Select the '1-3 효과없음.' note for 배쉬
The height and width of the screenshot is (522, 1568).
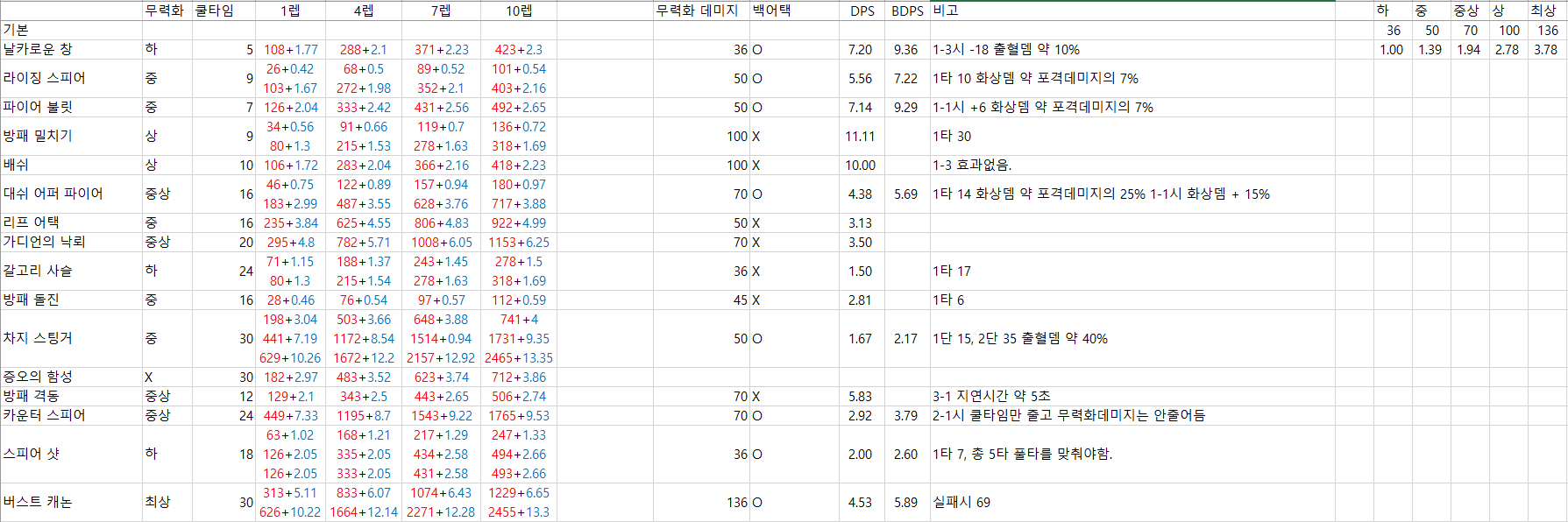[972, 166]
